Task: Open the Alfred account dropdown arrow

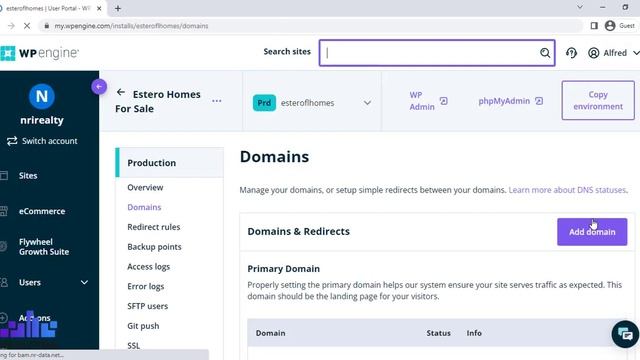Action: pos(636,53)
